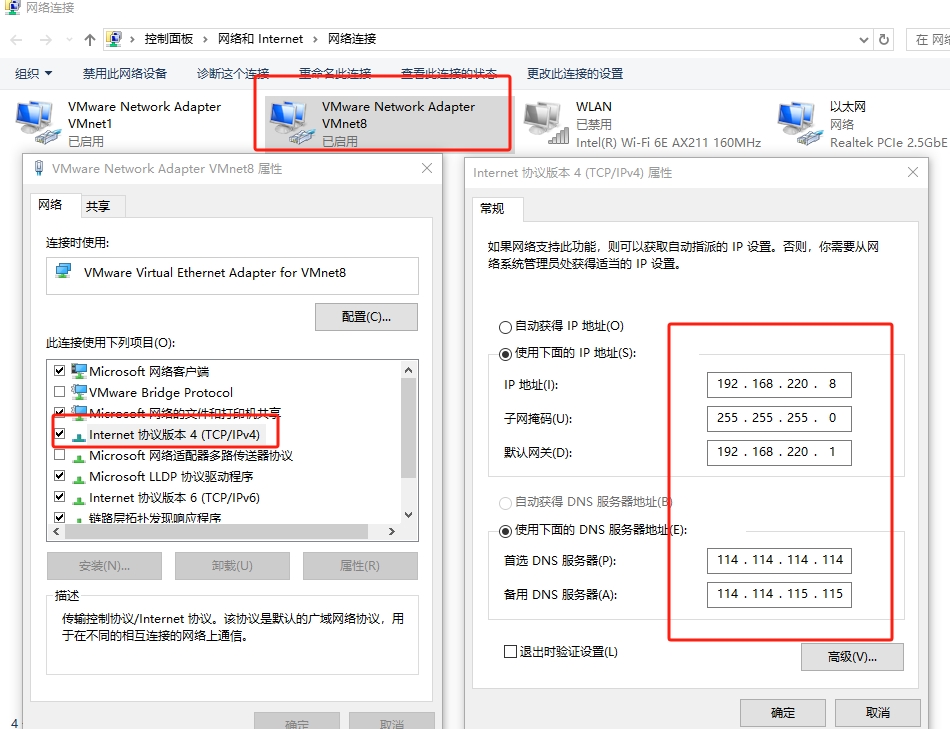Switch to the 共享 tab

point(98,206)
